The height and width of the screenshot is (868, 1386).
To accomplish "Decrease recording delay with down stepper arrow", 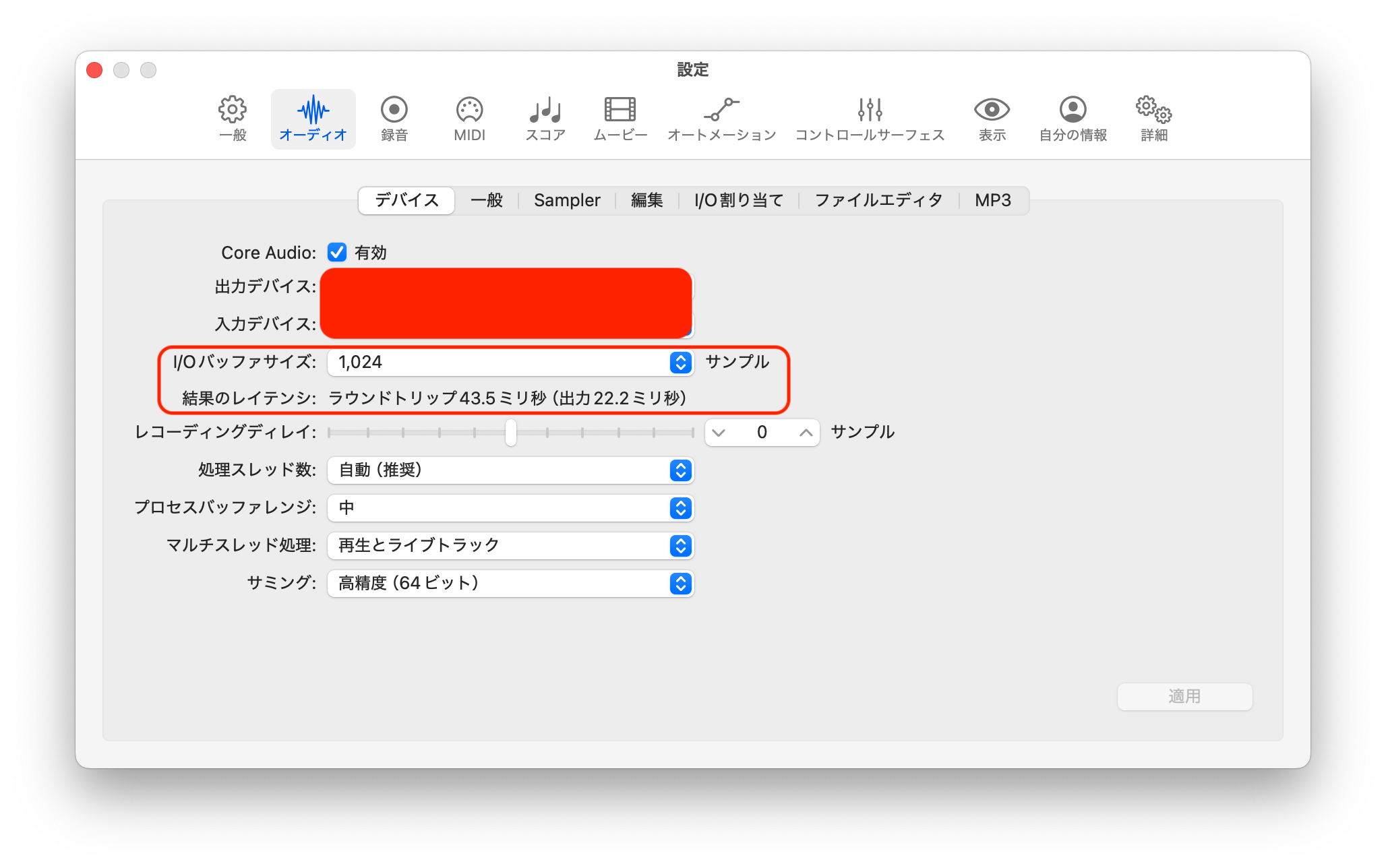I will [719, 433].
